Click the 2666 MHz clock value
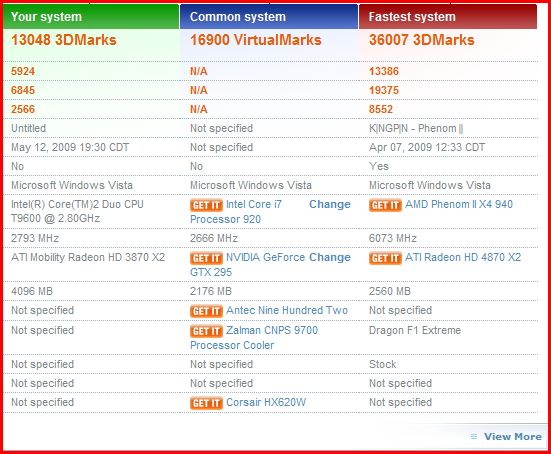 point(214,238)
